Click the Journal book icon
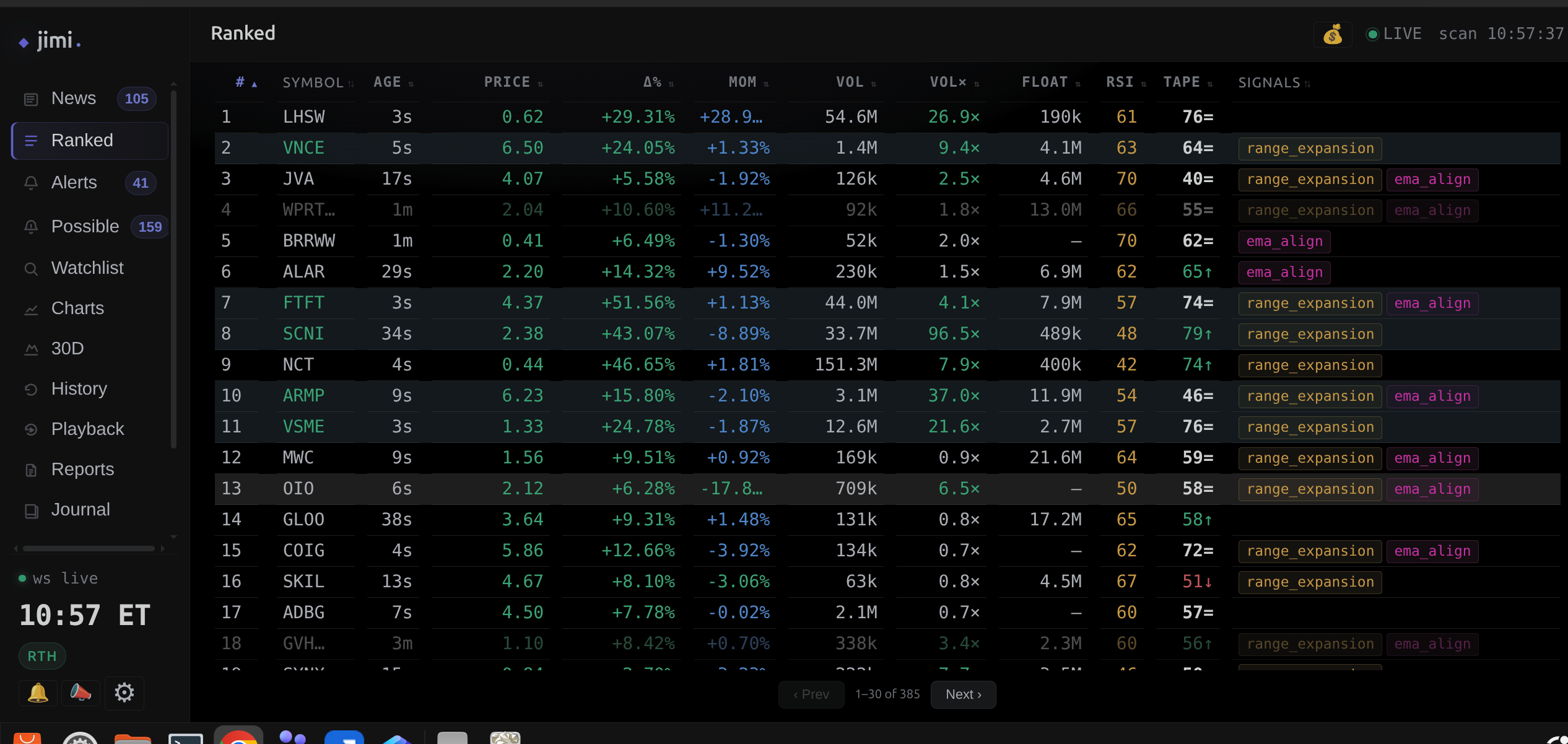The image size is (1568, 744). [31, 510]
